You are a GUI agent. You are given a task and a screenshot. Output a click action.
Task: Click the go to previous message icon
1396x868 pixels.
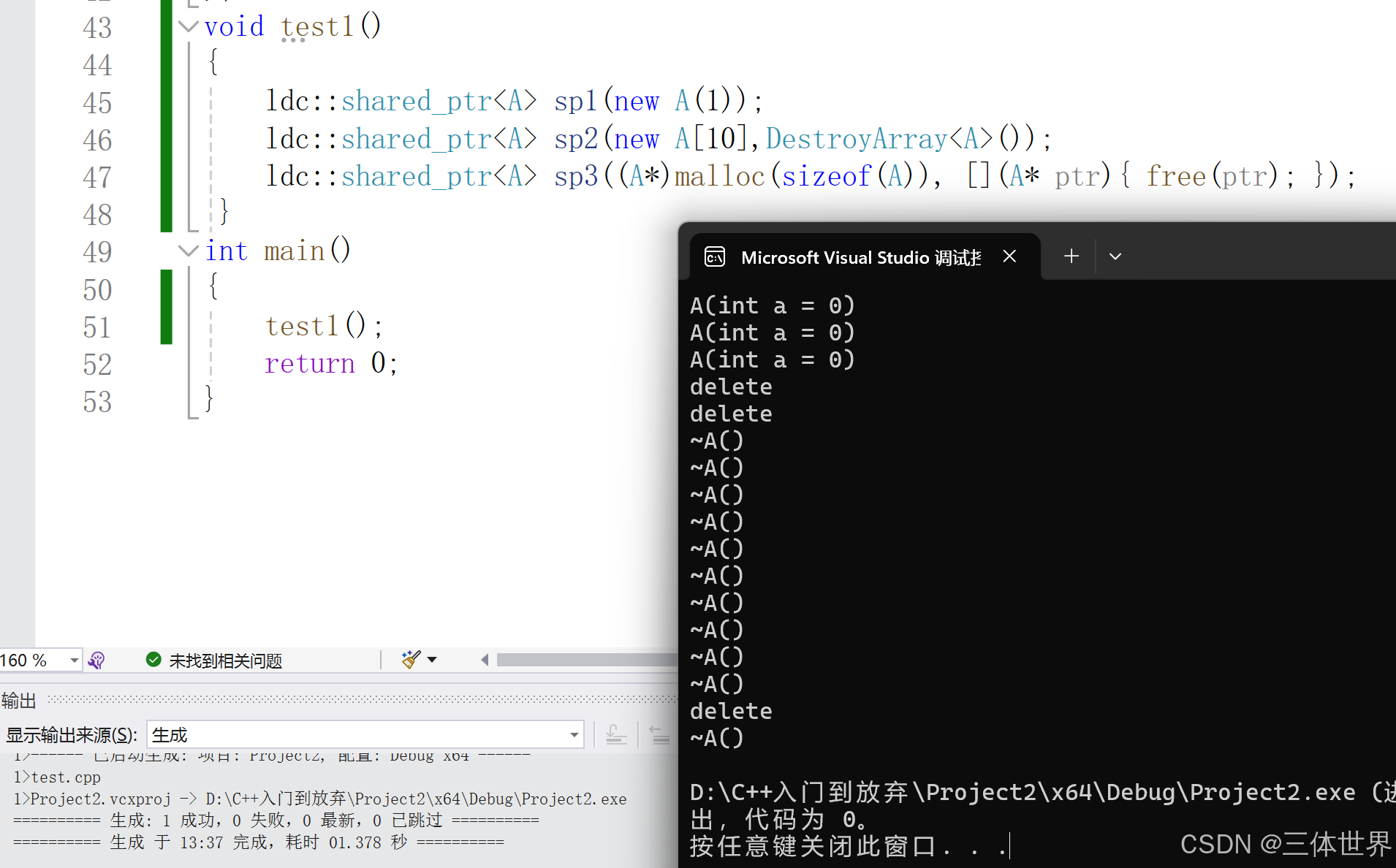616,734
